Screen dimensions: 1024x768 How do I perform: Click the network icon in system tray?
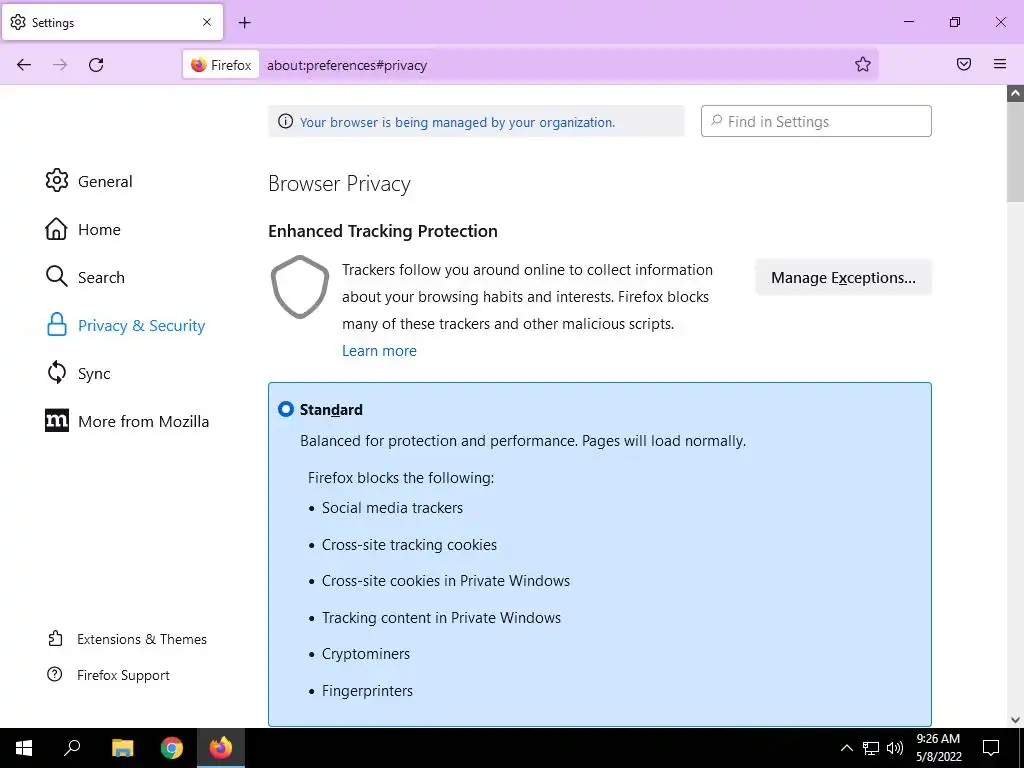click(871, 748)
